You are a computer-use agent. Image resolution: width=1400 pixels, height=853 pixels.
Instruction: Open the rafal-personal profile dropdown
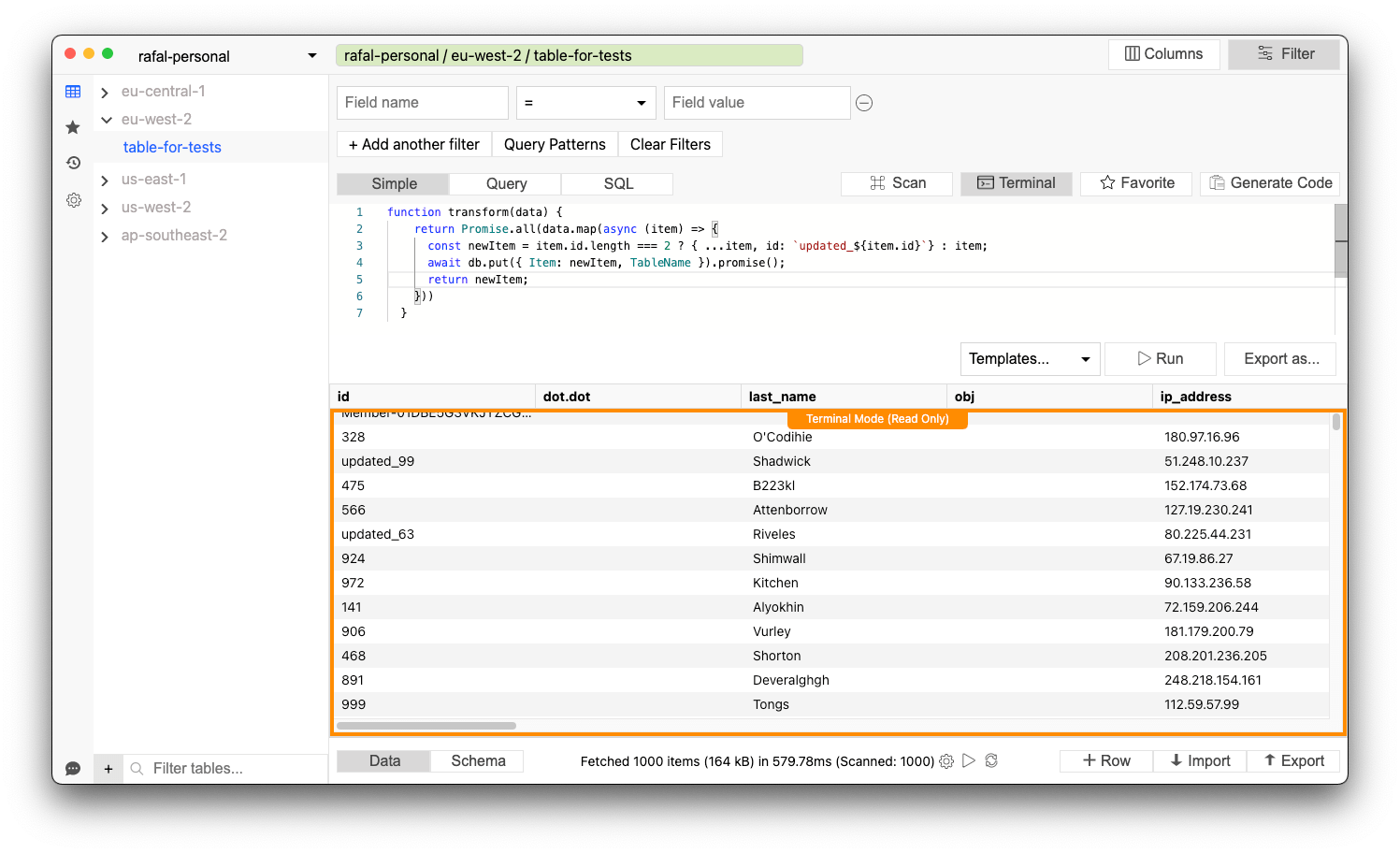227,56
